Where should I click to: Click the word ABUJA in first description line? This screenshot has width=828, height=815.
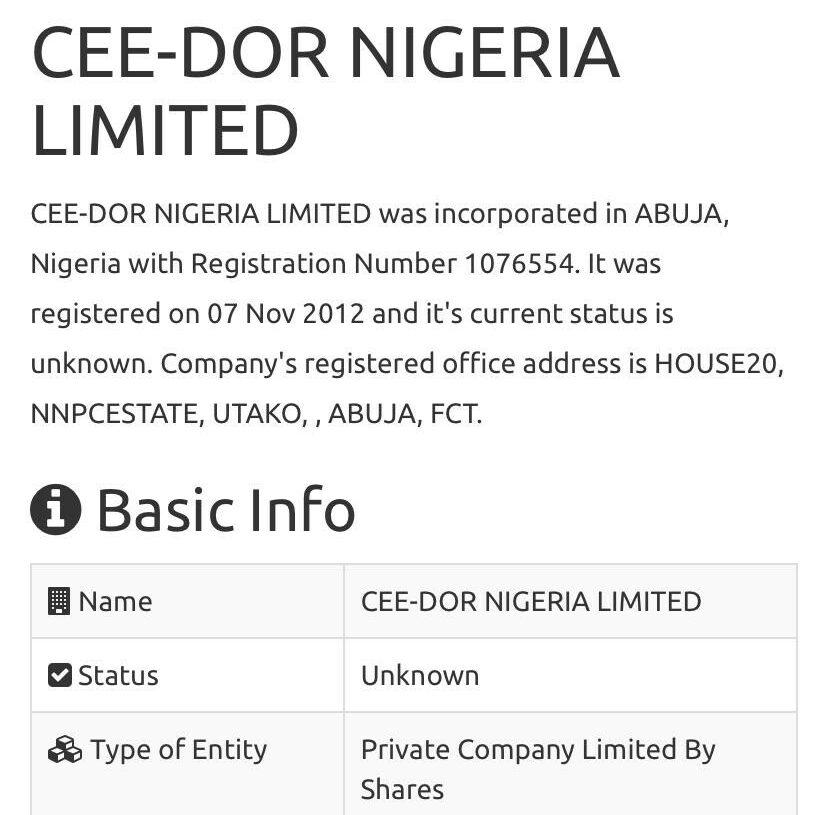[678, 213]
